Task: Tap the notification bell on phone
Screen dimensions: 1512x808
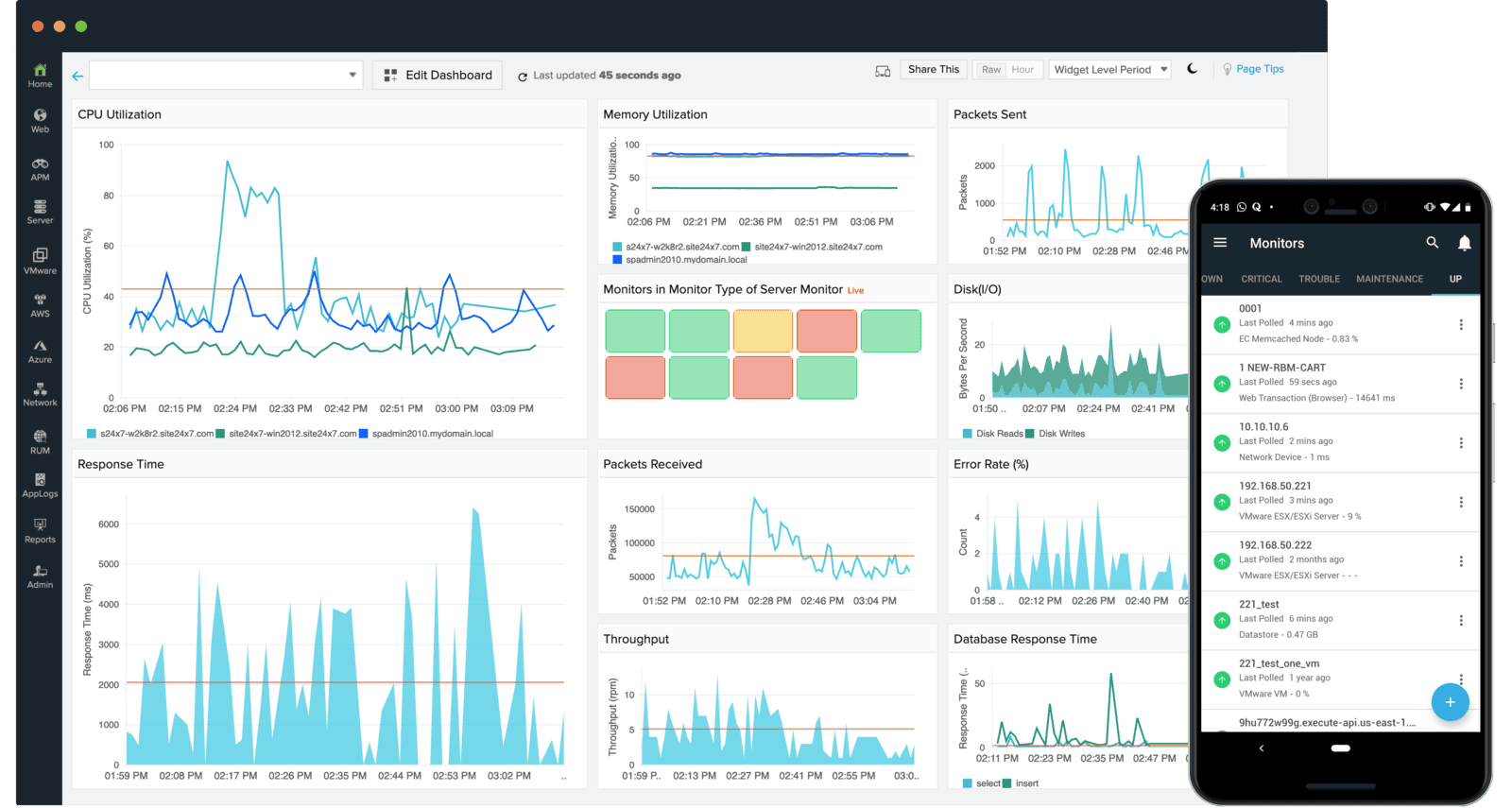Action: point(1464,243)
